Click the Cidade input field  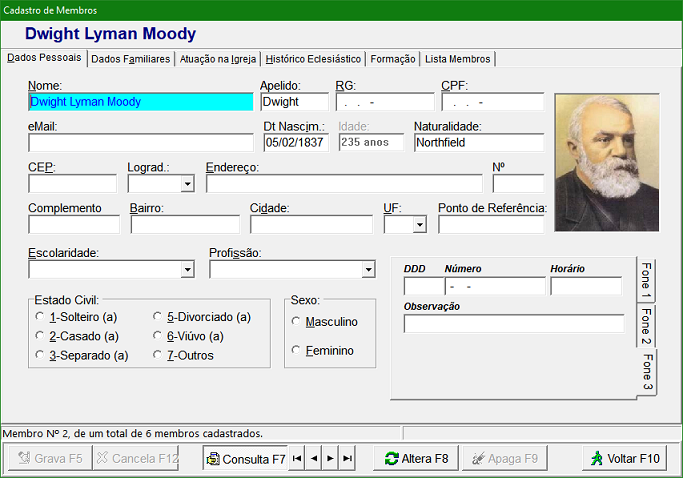click(x=311, y=224)
